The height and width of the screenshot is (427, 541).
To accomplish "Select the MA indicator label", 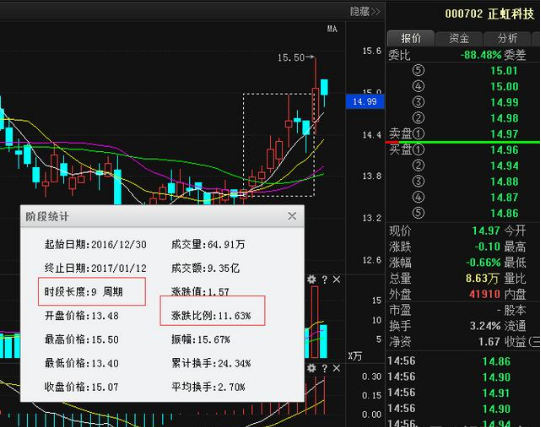I will pos(332,29).
